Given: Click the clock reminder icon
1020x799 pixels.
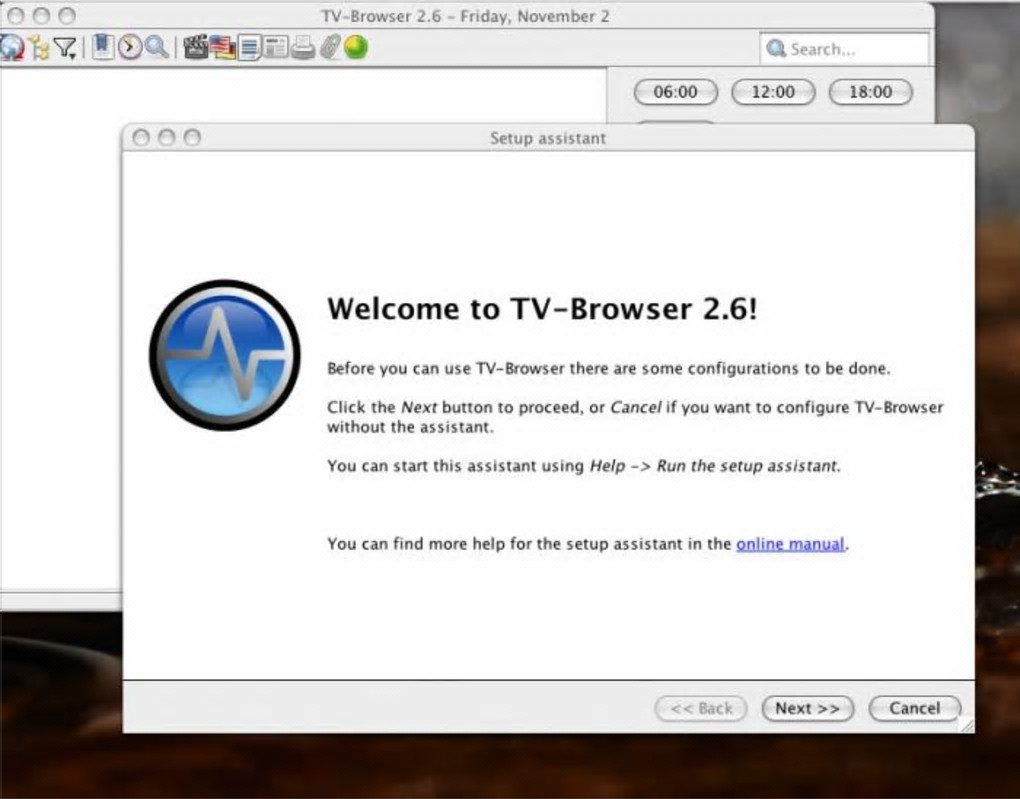Looking at the screenshot, I should 129,47.
